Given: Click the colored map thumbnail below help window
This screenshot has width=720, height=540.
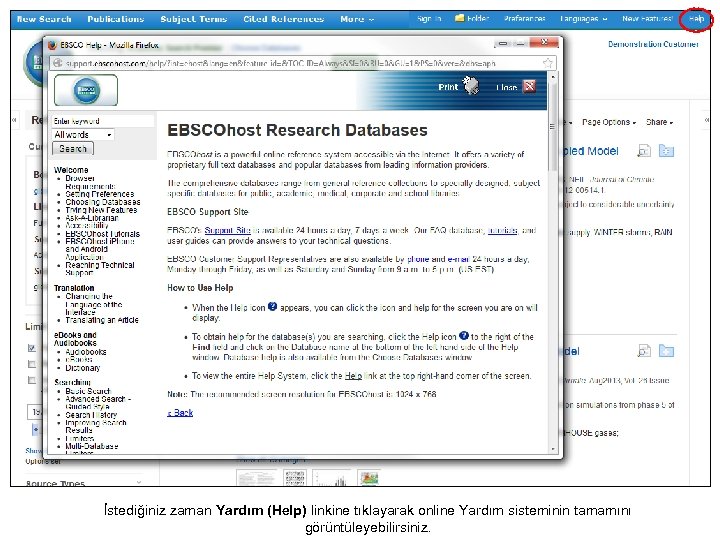Looking at the screenshot, I should [x=369, y=478].
